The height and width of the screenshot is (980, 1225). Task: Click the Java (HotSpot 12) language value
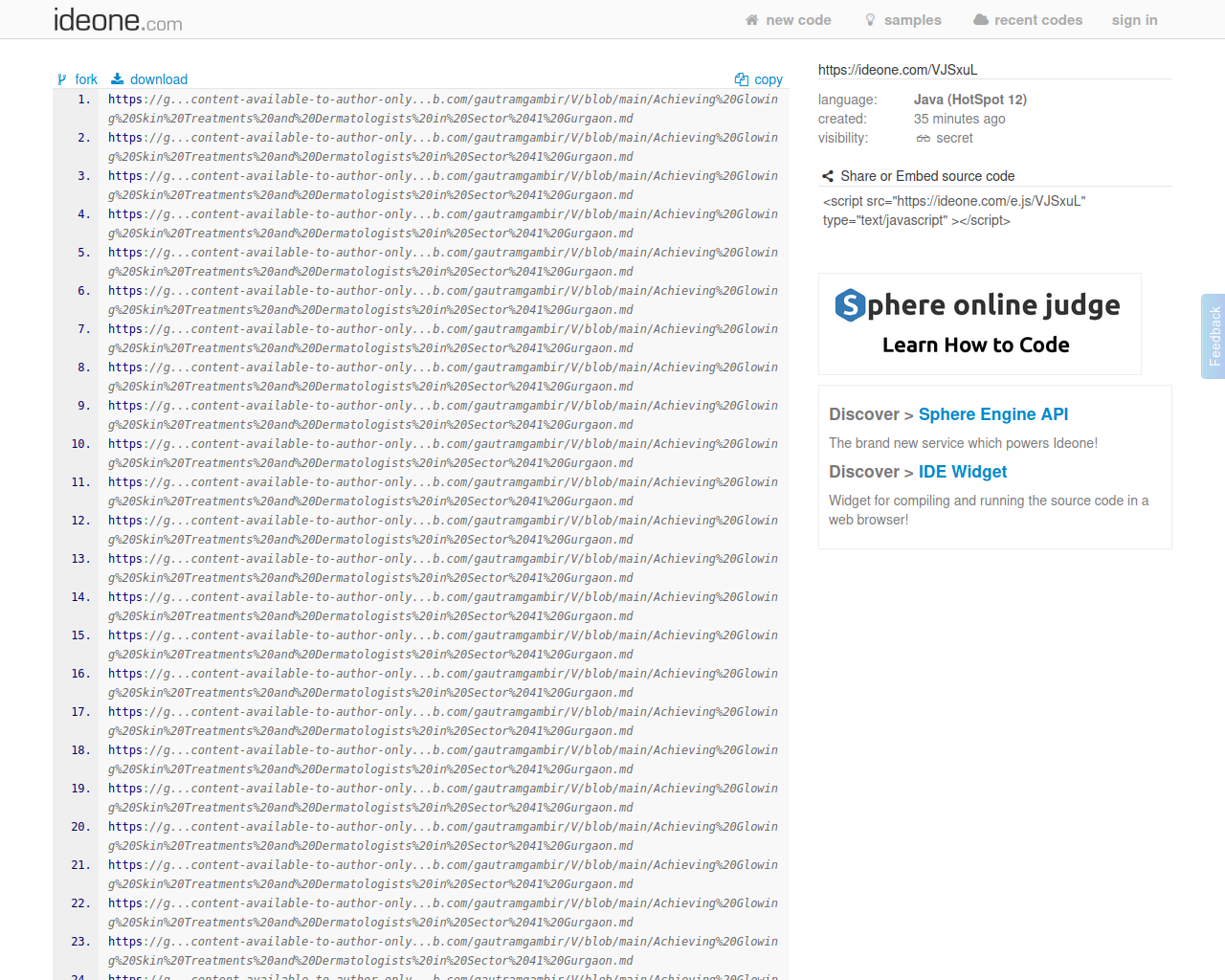pyautogui.click(x=970, y=100)
